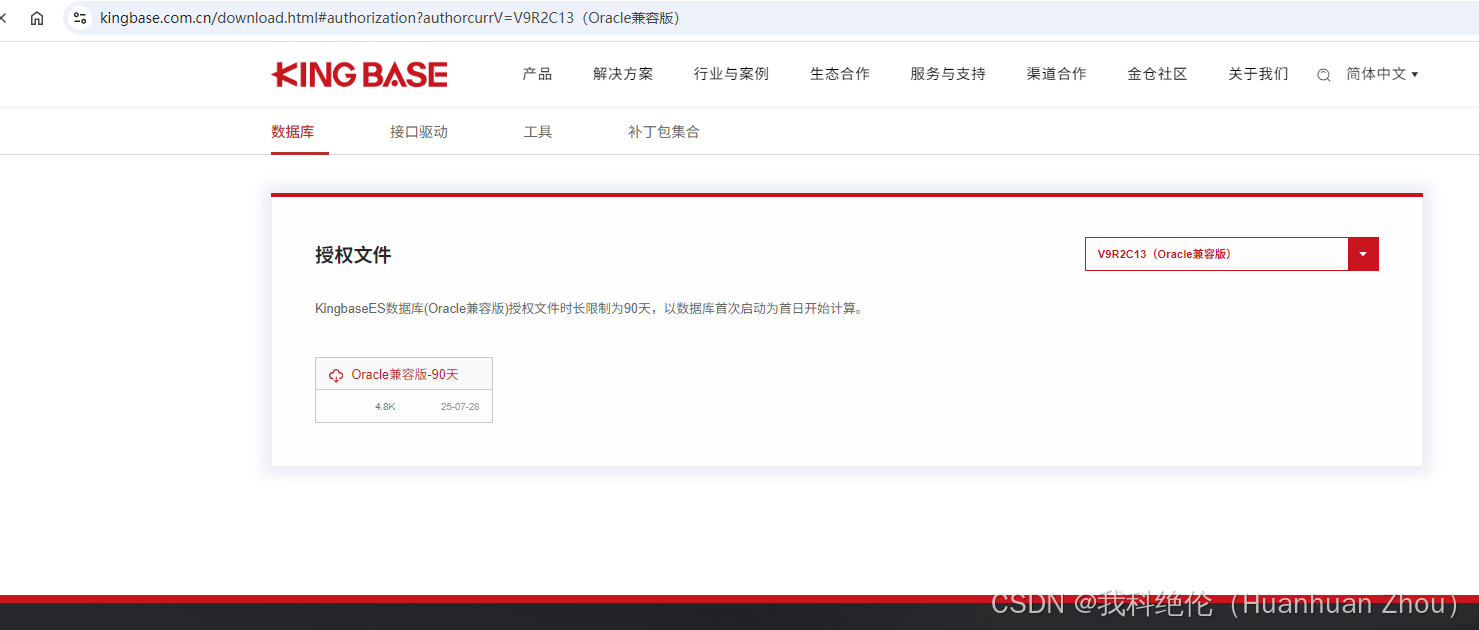Switch to the 补丁包集合 tab
The image size is (1479, 630).
pyautogui.click(x=664, y=132)
